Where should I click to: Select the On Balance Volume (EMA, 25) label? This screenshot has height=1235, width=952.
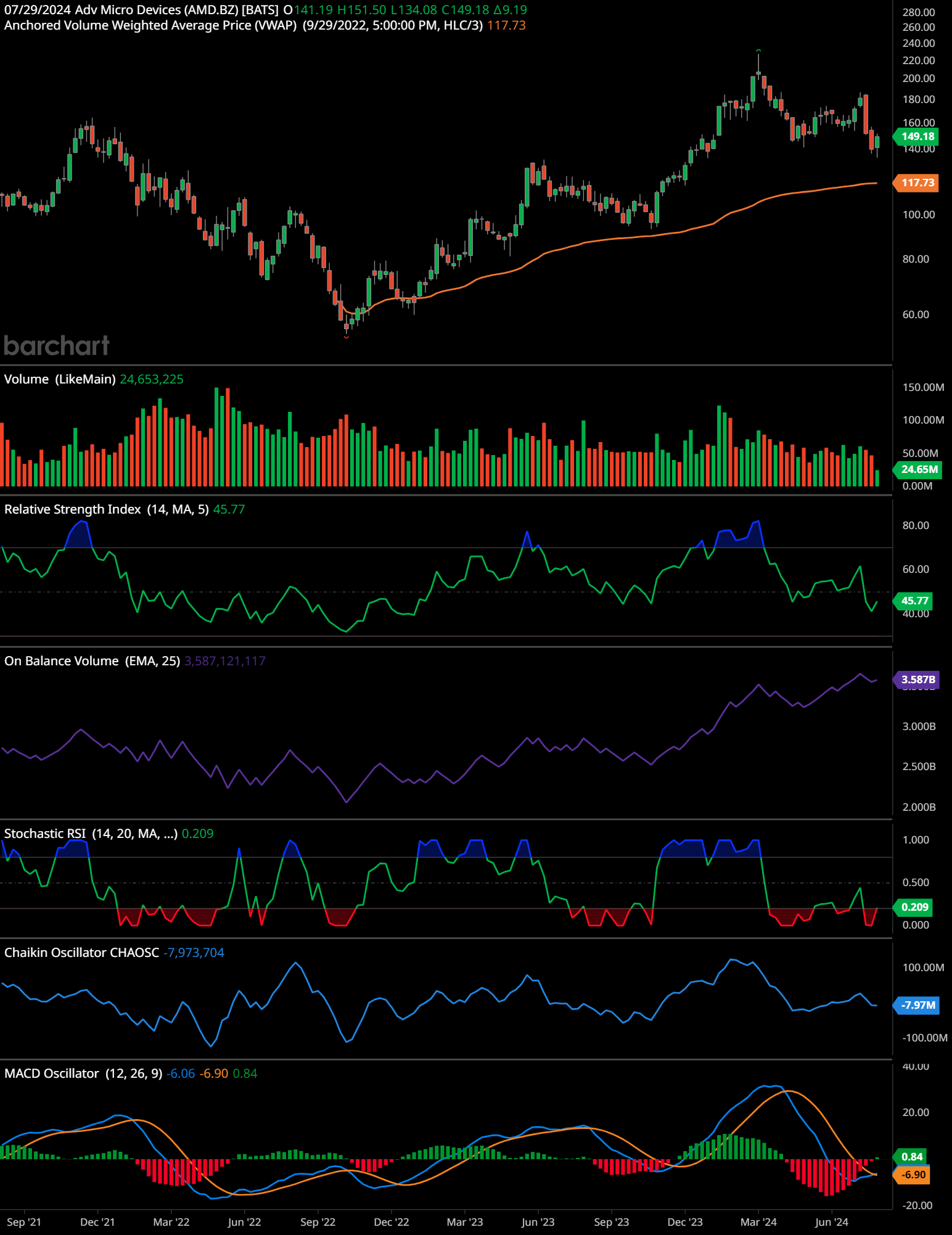92,661
